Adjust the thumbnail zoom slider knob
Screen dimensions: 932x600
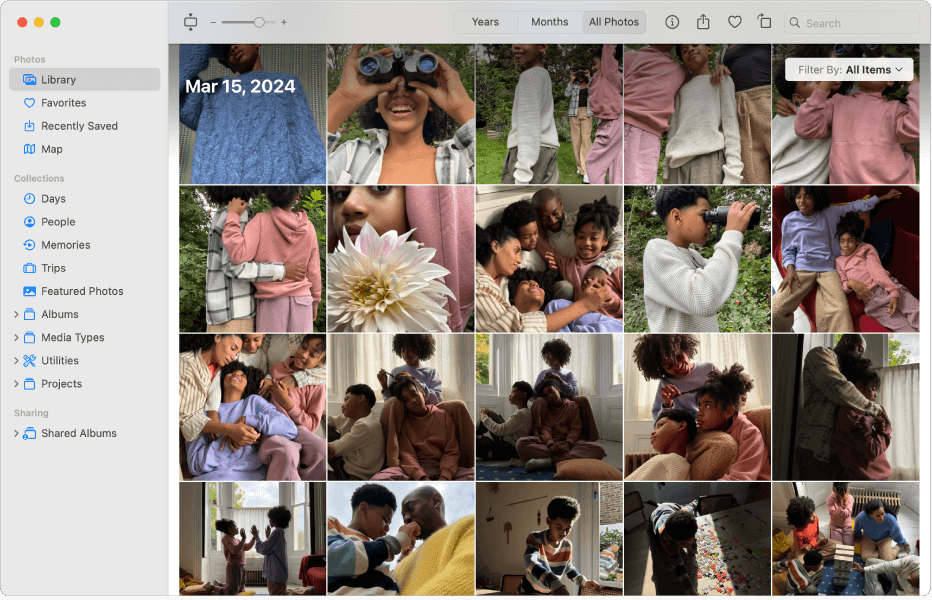[259, 22]
